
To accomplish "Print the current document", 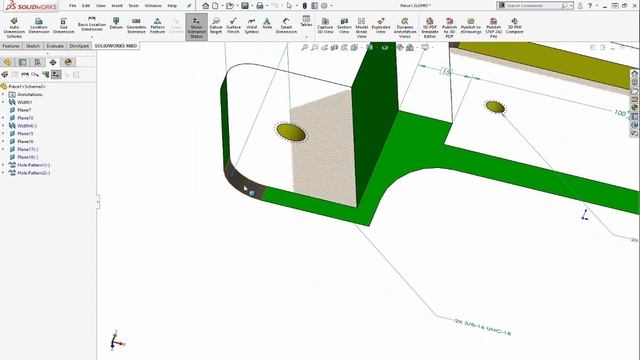I will [x=259, y=6].
